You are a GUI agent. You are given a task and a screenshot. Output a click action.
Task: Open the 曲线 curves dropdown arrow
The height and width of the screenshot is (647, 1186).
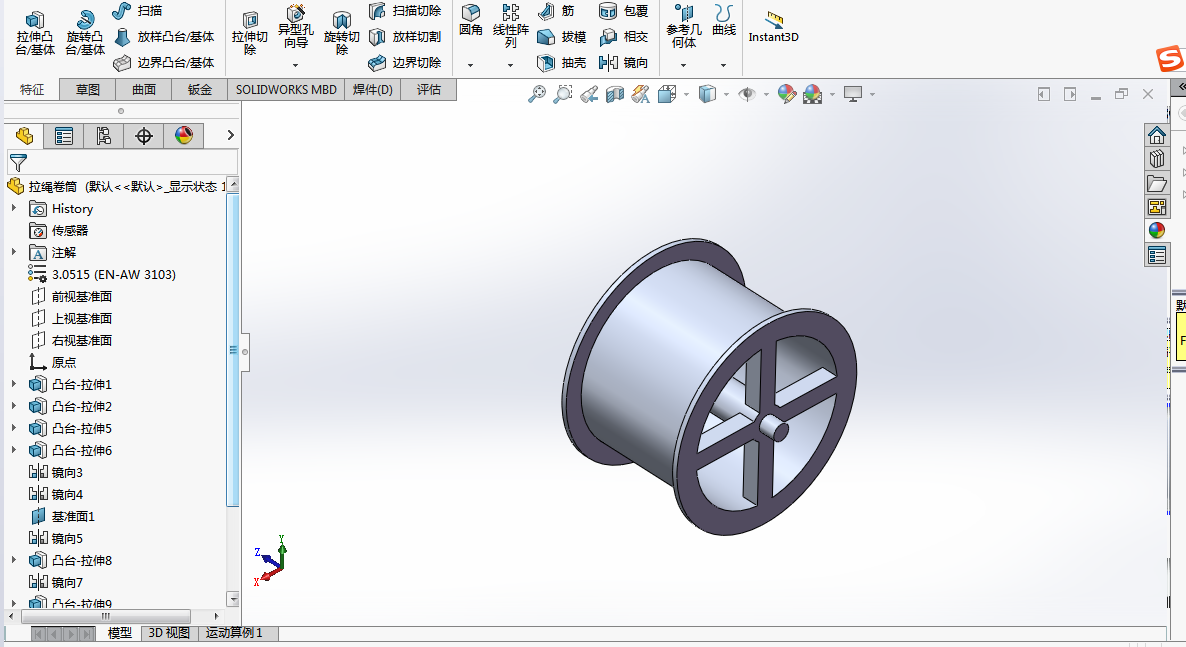pos(724,66)
